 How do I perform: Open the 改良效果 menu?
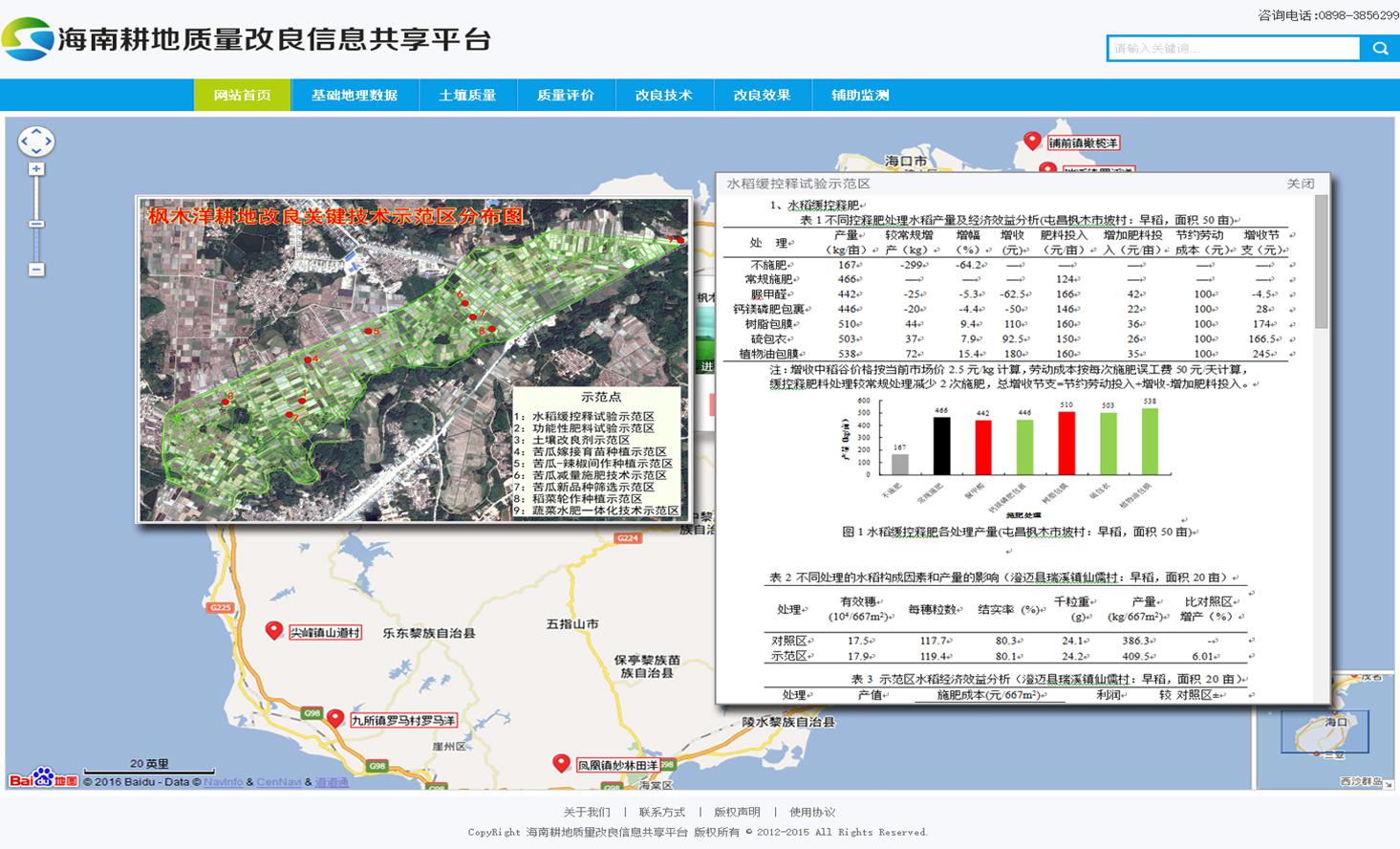point(763,95)
